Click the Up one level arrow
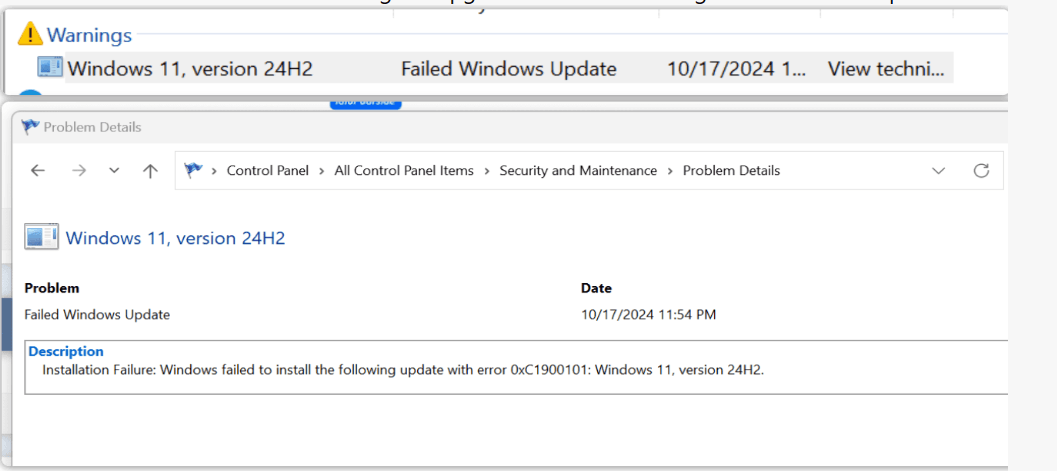The height and width of the screenshot is (471, 1057). [150, 170]
